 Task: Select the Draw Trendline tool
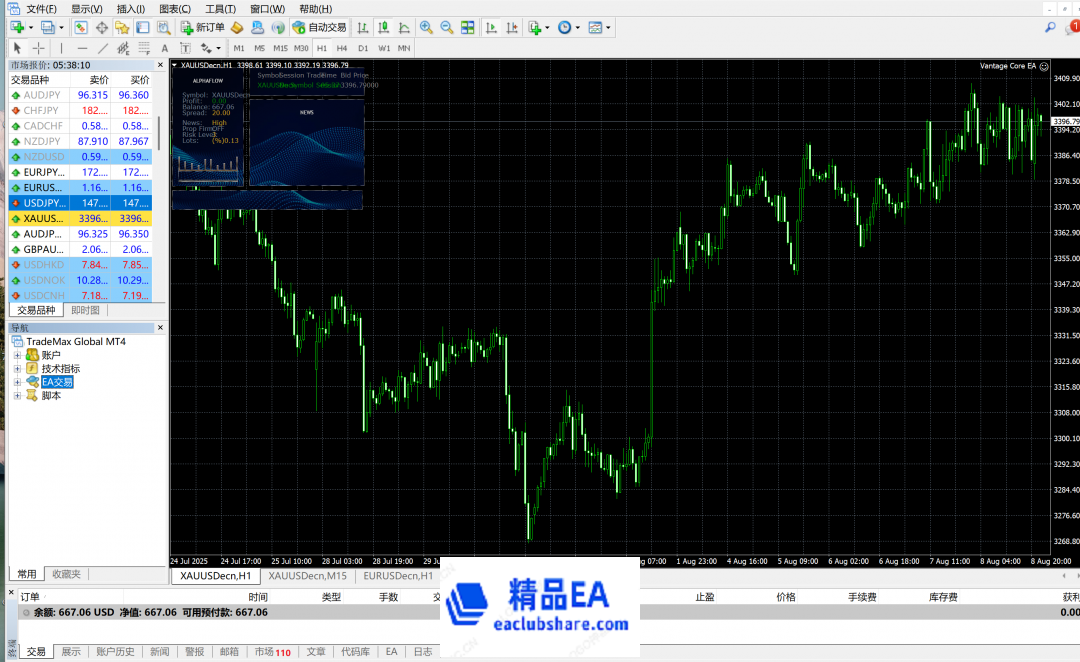tap(103, 48)
